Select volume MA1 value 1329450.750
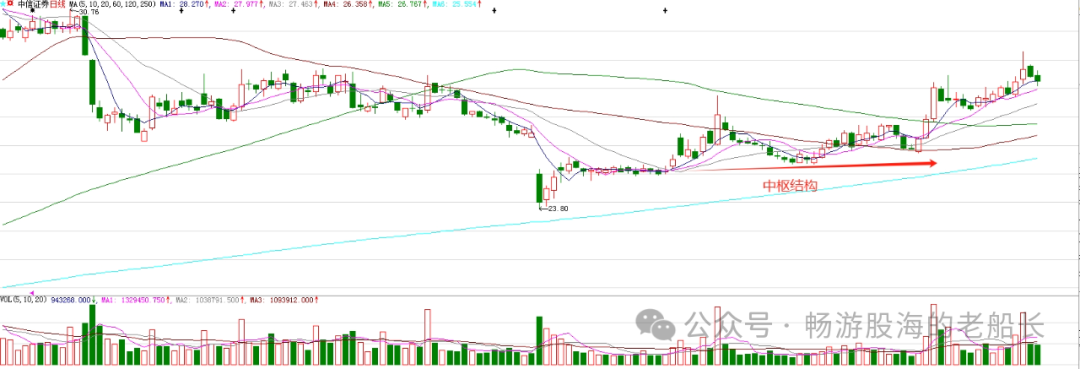This screenshot has width=1080, height=369. (143, 299)
